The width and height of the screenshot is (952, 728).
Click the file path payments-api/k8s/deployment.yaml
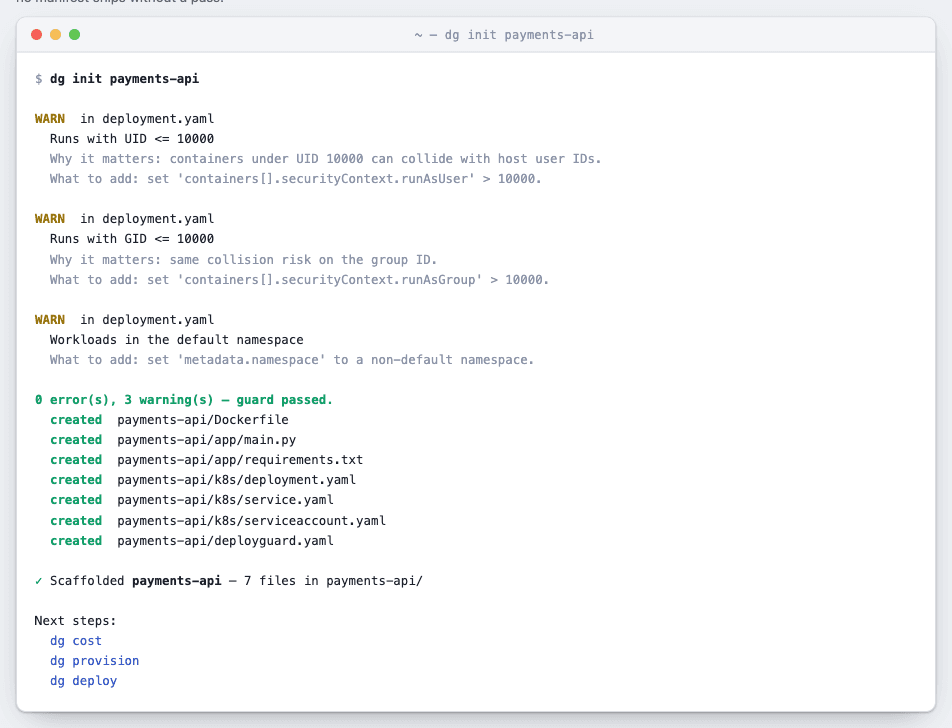click(236, 480)
